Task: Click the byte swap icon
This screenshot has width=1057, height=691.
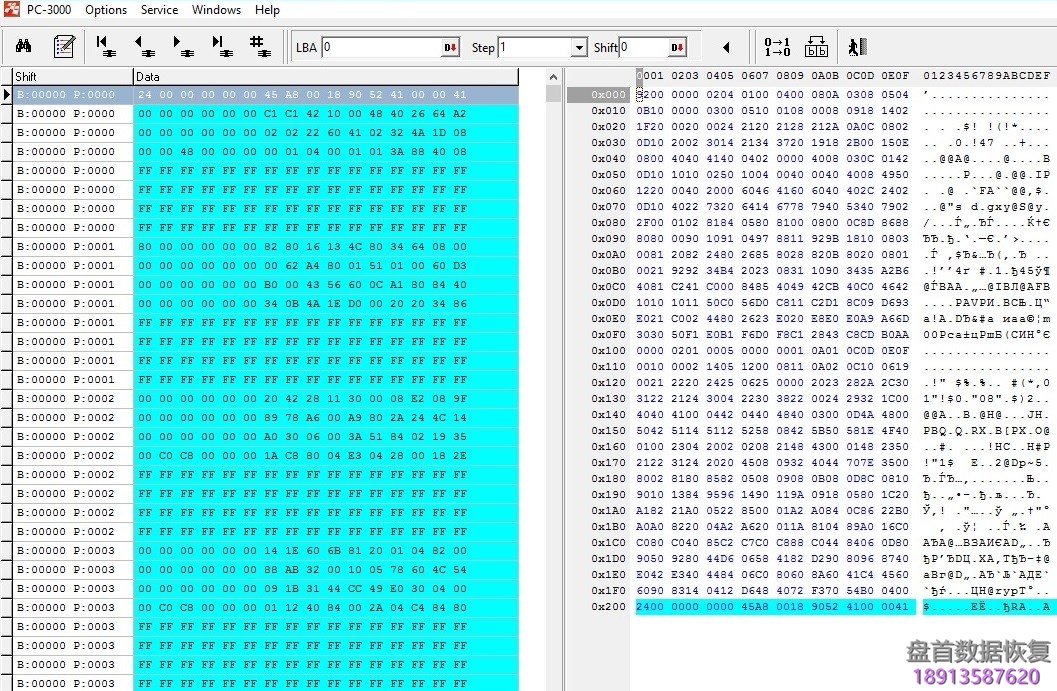Action: (x=816, y=47)
